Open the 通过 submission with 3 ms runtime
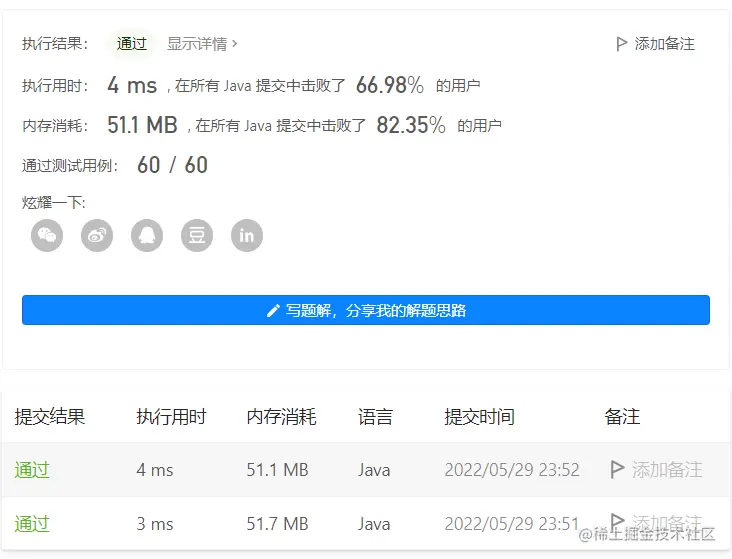 (32, 524)
